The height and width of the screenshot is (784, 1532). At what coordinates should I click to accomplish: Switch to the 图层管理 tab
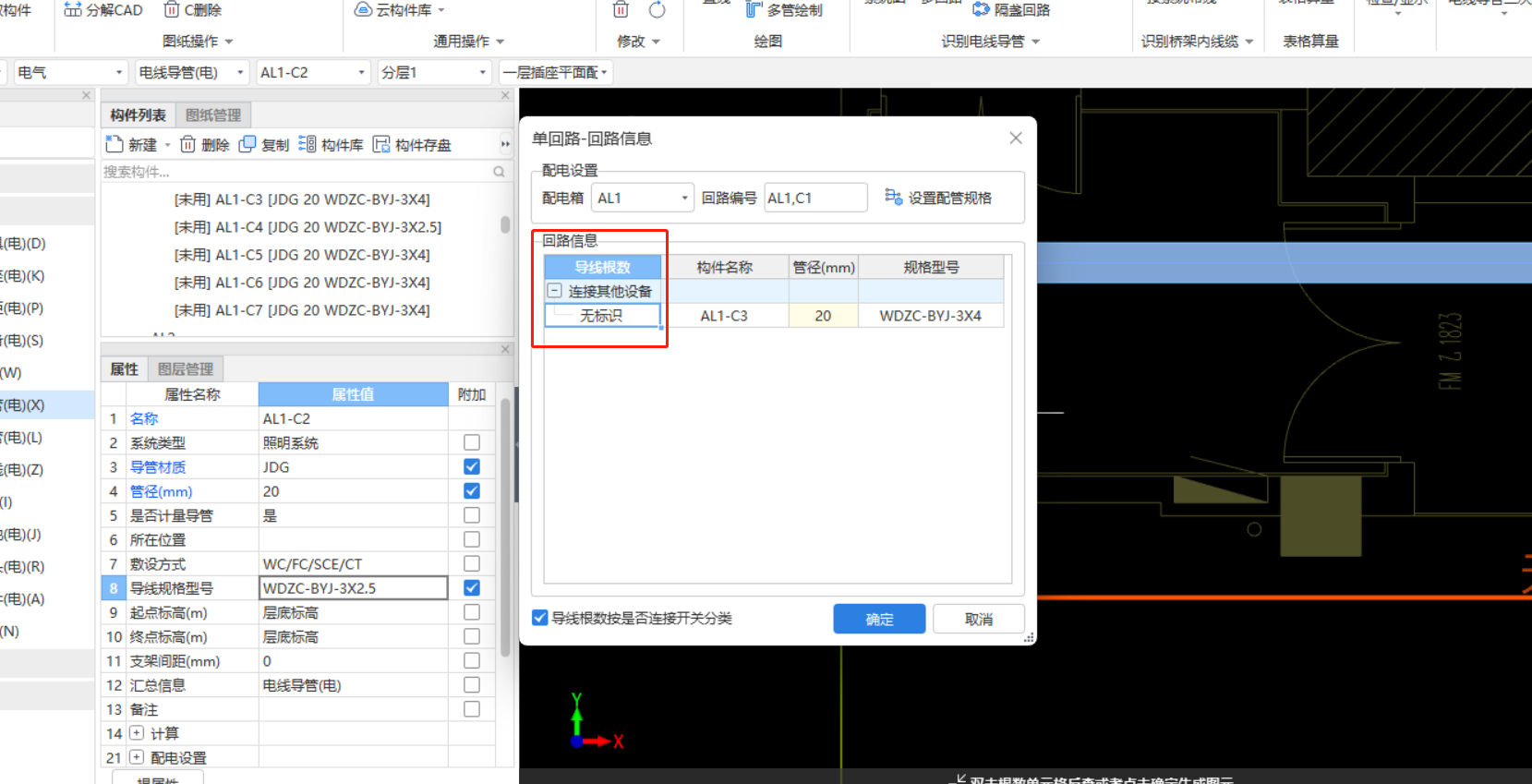186,369
